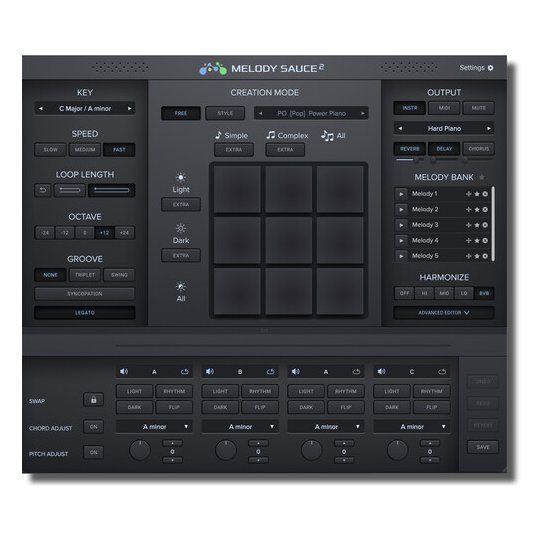Screen dimensions: 540x540
Task: Set harmonize to 8VB
Action: coord(484,293)
